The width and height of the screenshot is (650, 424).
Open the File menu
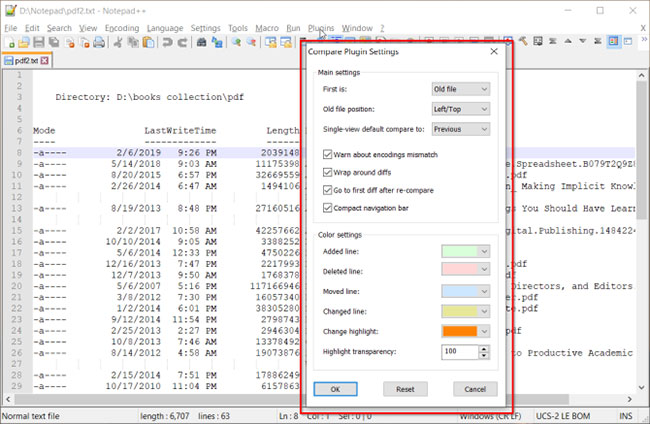(x=11, y=28)
